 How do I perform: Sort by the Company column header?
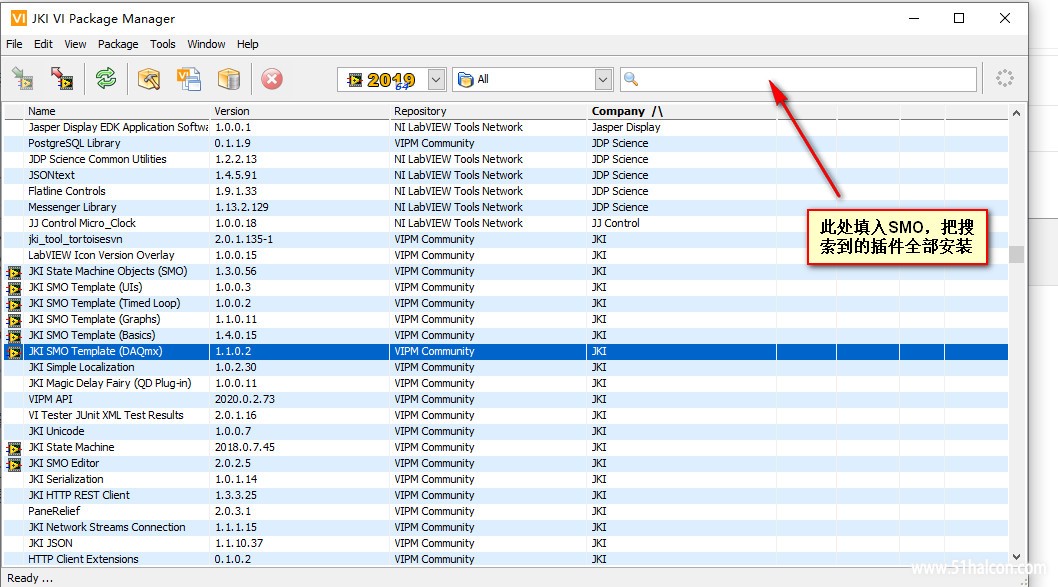click(681, 111)
